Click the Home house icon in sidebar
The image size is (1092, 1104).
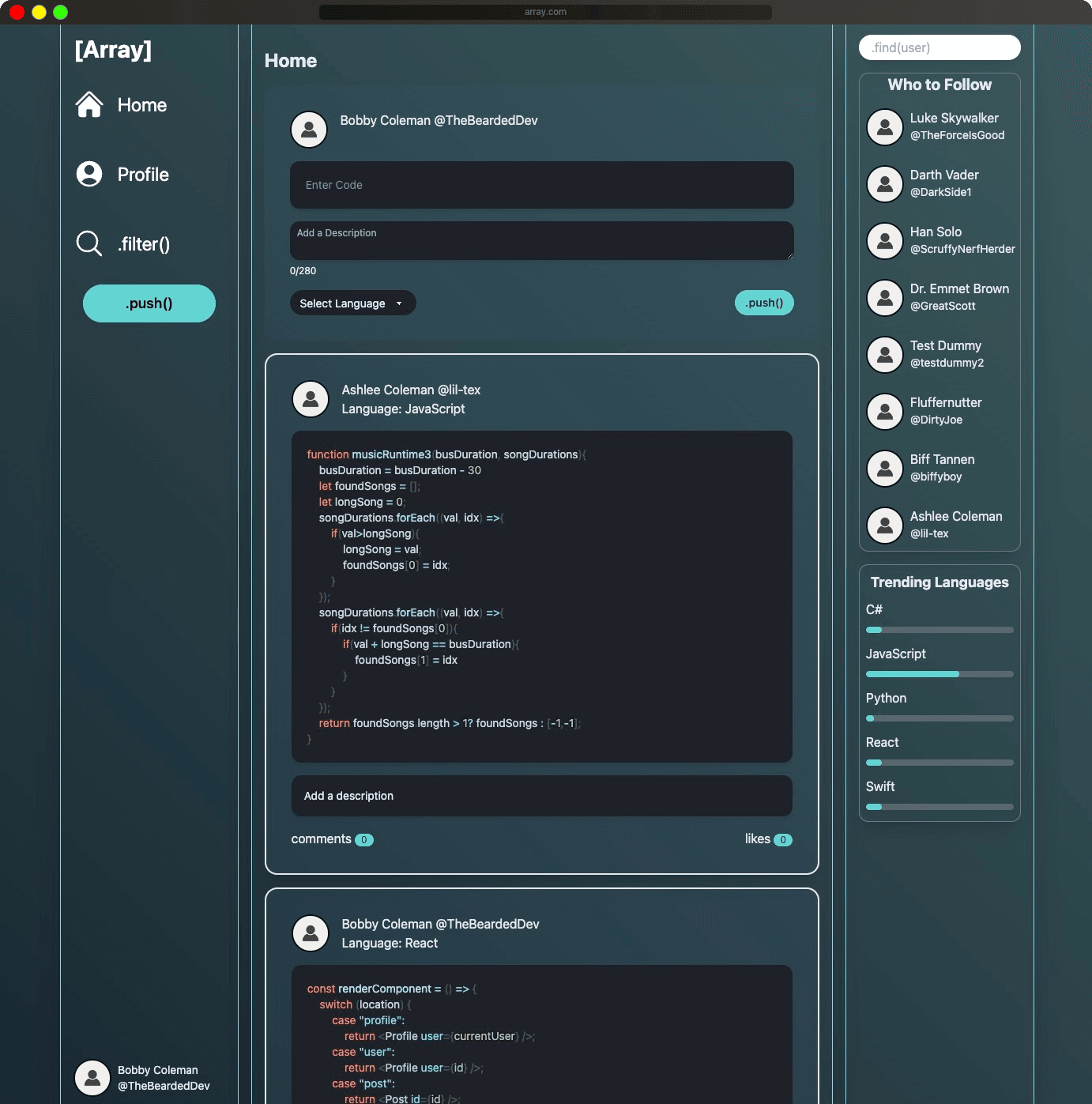click(x=89, y=105)
